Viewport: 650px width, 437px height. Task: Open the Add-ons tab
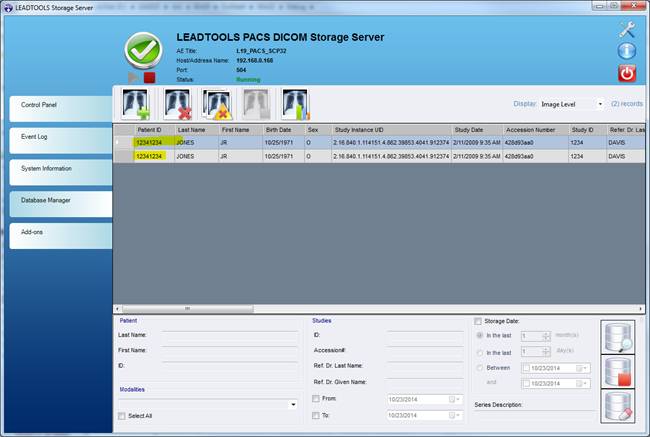[61, 236]
